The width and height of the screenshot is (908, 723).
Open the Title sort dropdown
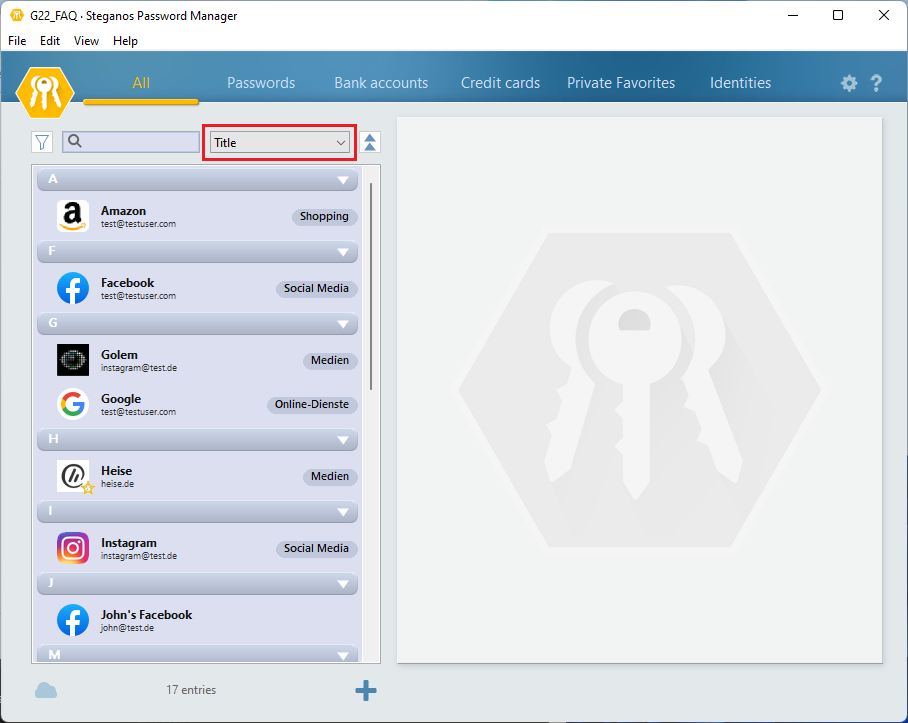click(280, 143)
